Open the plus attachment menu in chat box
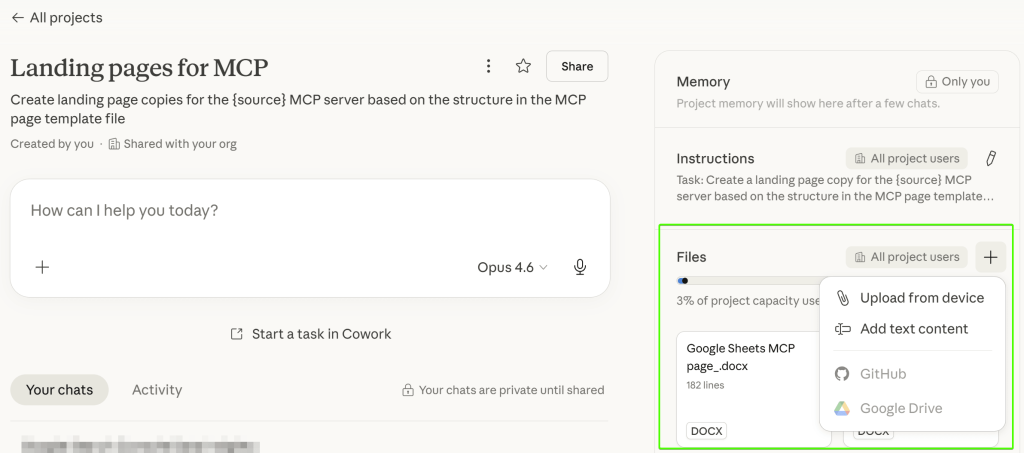Screen dimensions: 1024x453 point(42,267)
